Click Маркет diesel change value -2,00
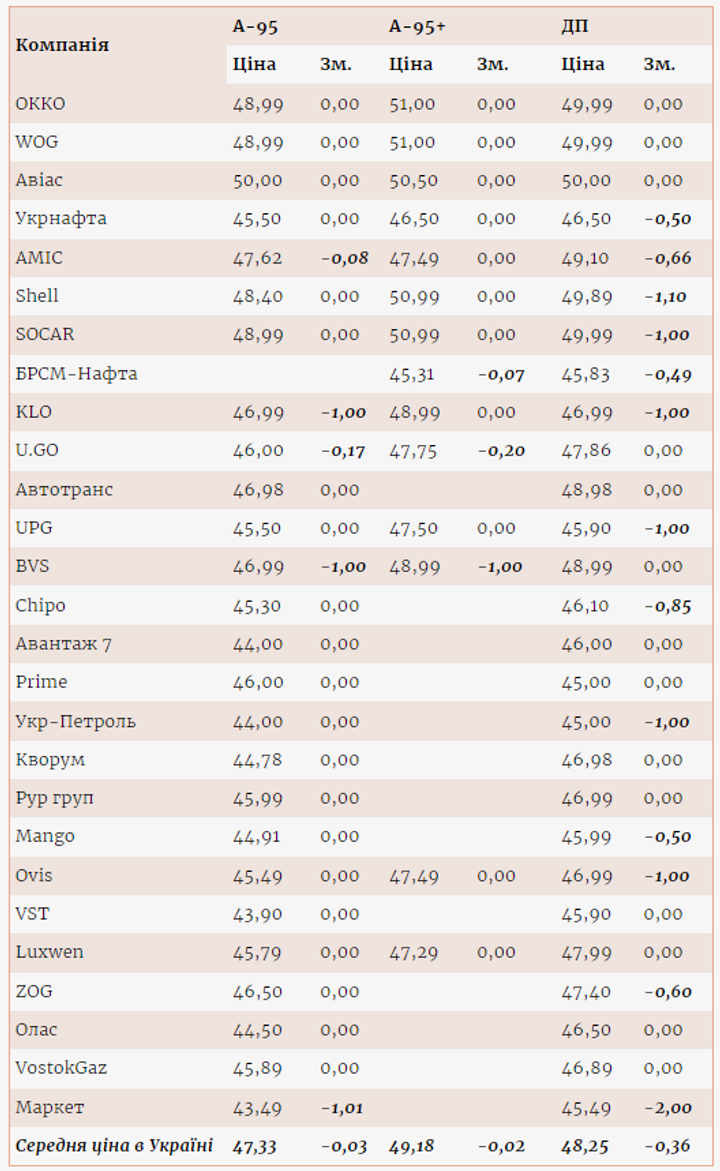The width and height of the screenshot is (720, 1171). pyautogui.click(x=667, y=1107)
